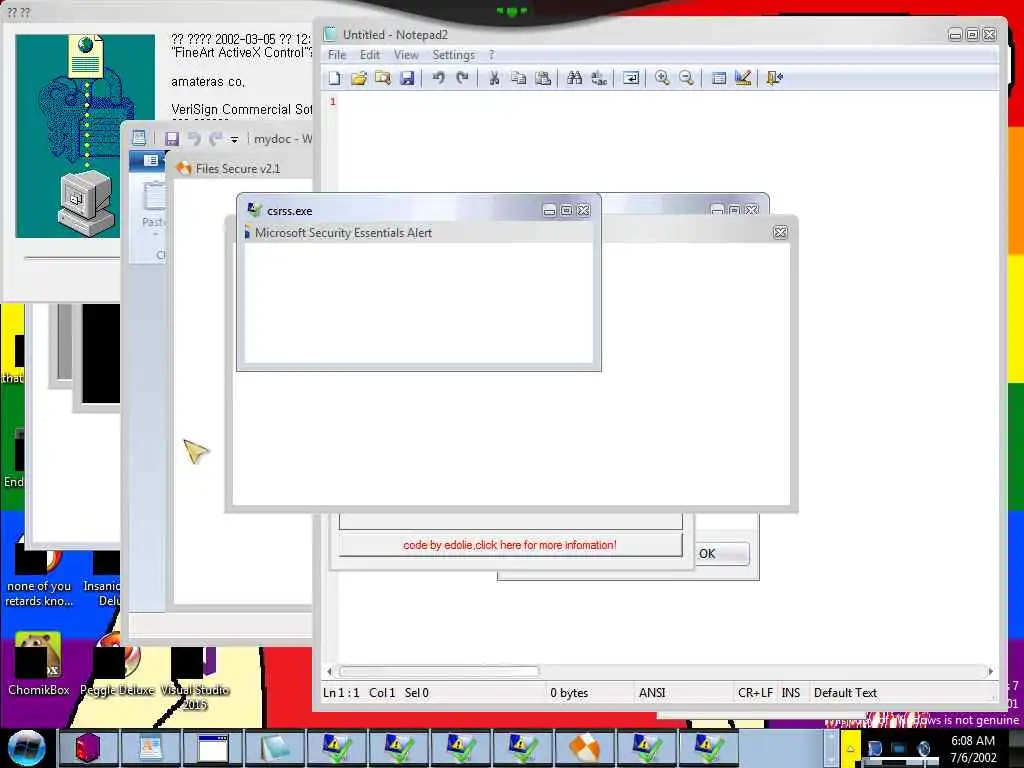Click 'amateras co.' text in certificate dialog
The width and height of the screenshot is (1024, 768).
tap(208, 82)
